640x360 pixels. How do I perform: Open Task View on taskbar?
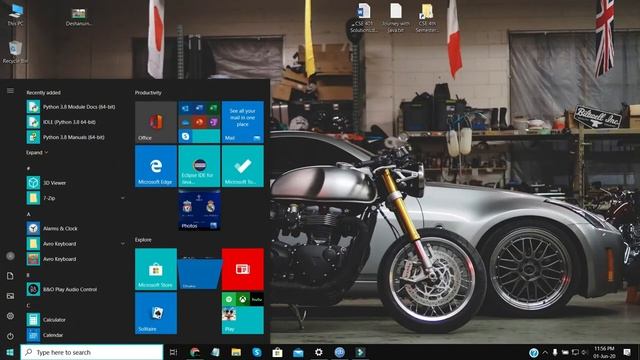173,352
